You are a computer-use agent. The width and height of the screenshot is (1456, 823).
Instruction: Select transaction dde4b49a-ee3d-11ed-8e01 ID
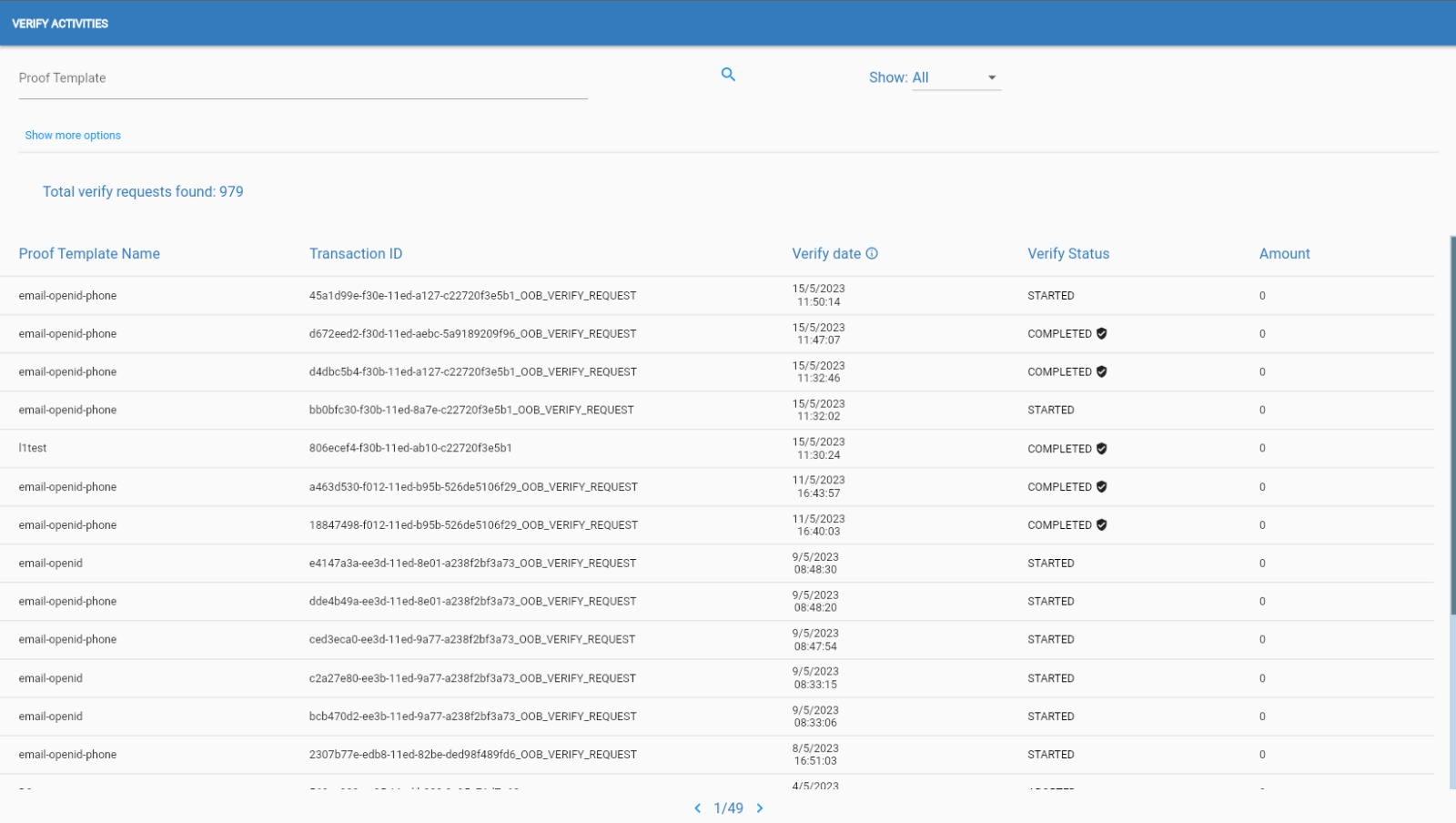(472, 602)
